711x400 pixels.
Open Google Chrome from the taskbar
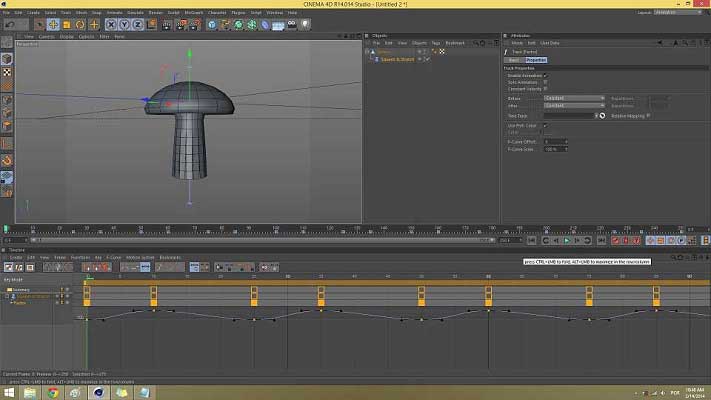(x=53, y=392)
